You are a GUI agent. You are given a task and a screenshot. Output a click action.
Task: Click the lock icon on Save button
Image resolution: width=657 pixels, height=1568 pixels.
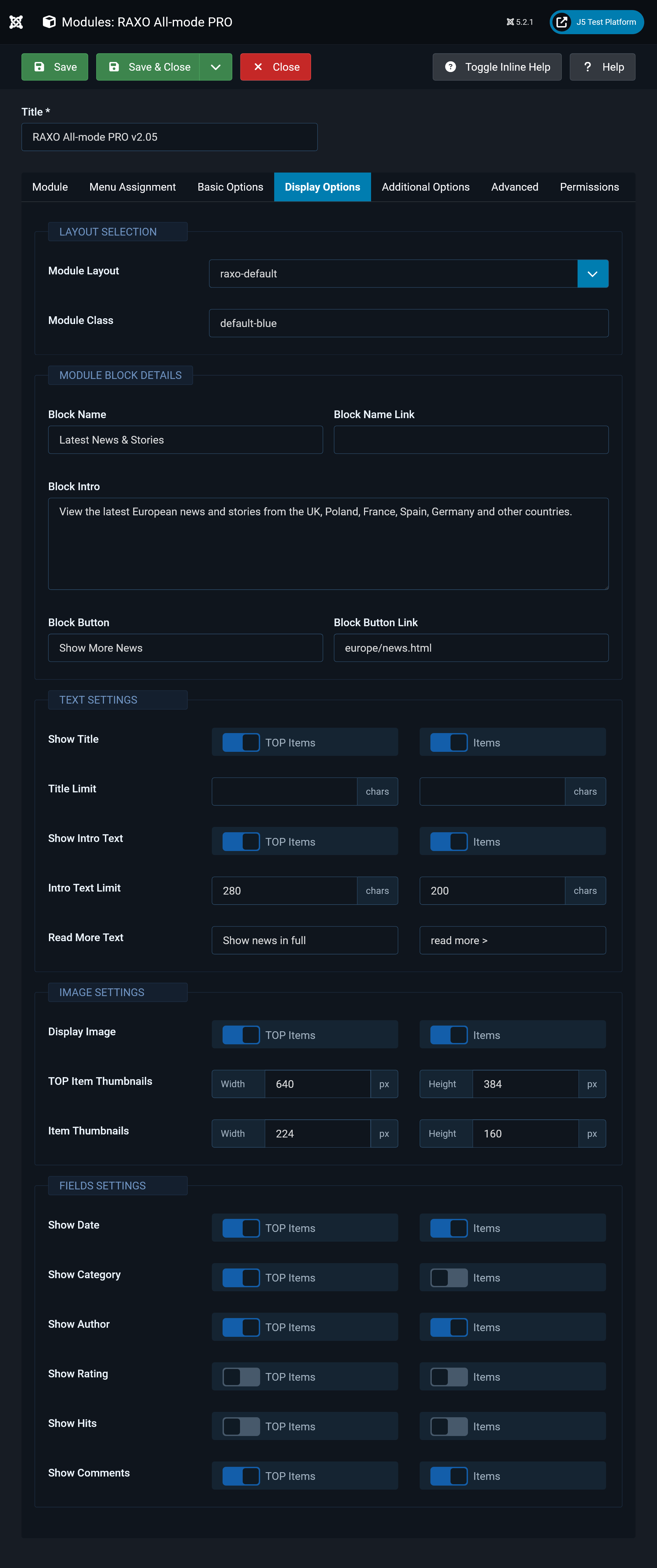point(40,67)
